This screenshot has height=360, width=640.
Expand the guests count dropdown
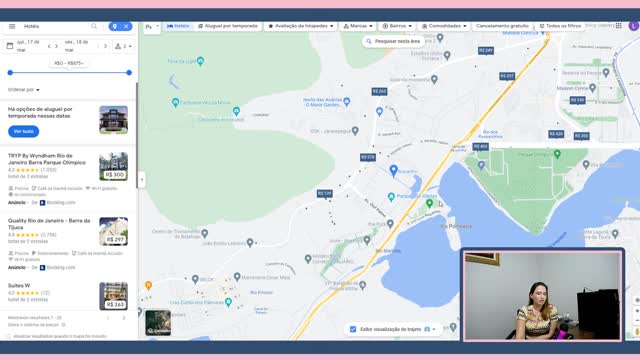[123, 46]
